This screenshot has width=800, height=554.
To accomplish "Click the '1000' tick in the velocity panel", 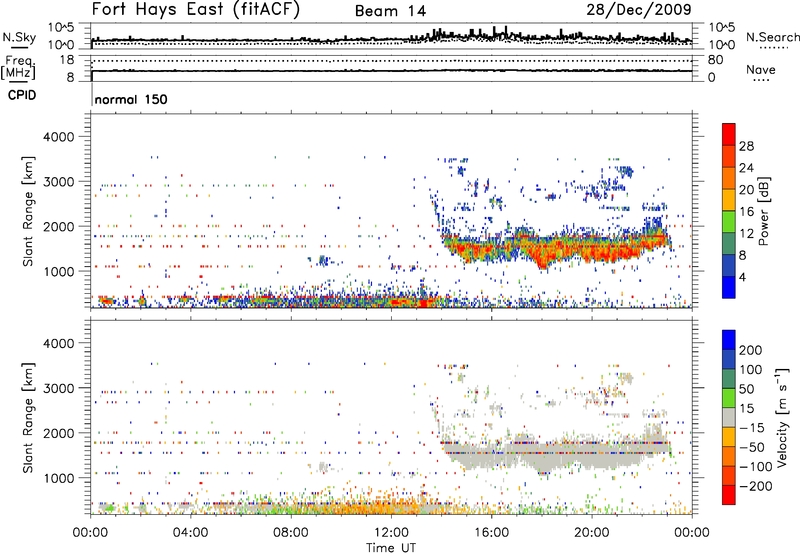I will pos(58,479).
